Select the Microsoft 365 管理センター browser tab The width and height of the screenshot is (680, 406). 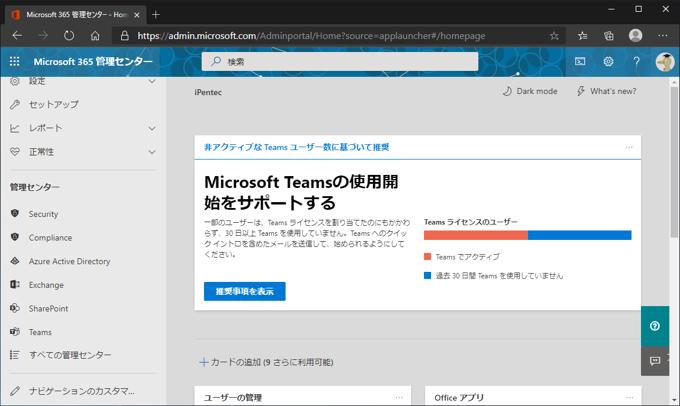tap(76, 15)
